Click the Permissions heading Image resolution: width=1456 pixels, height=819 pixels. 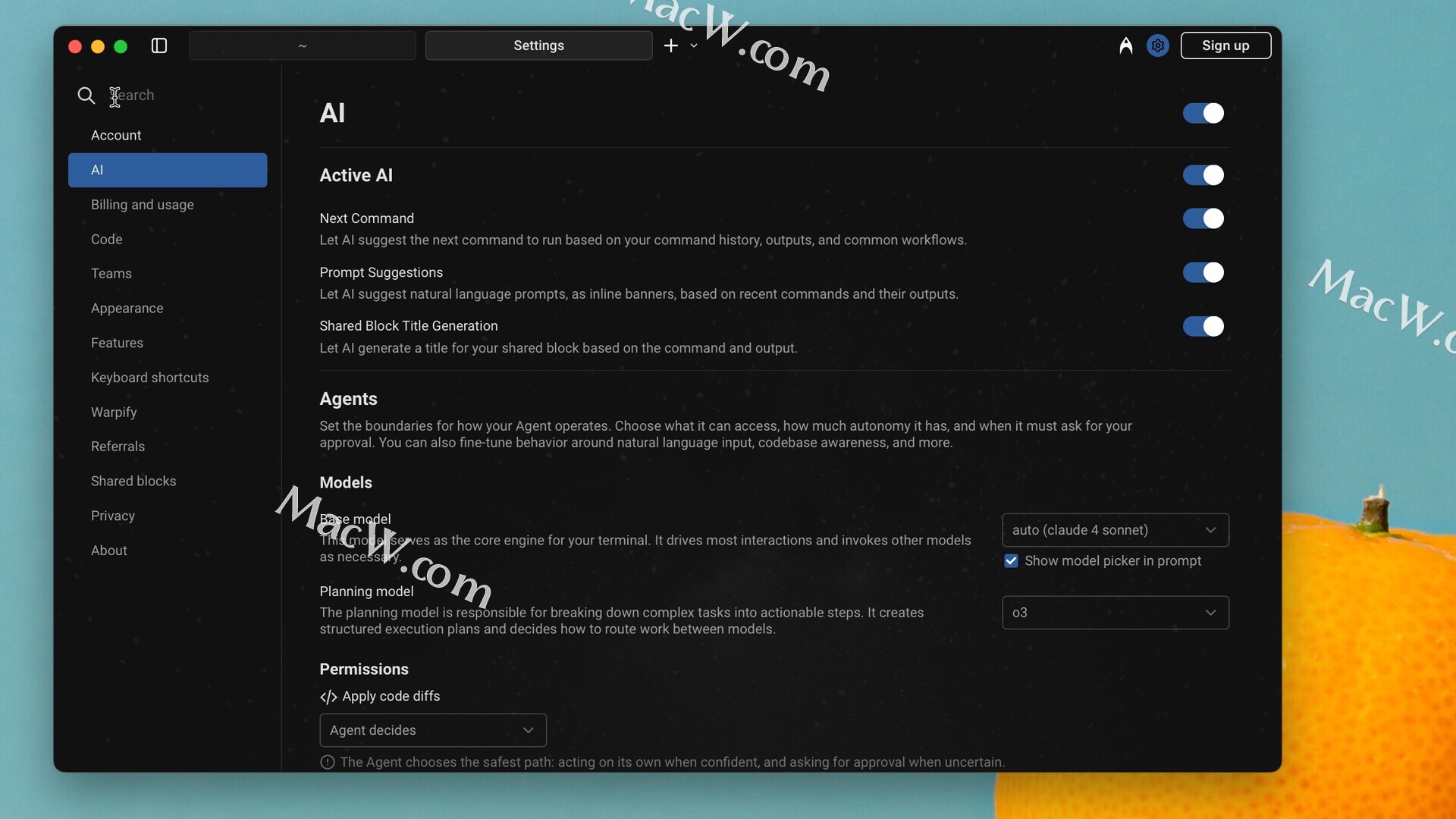point(364,670)
